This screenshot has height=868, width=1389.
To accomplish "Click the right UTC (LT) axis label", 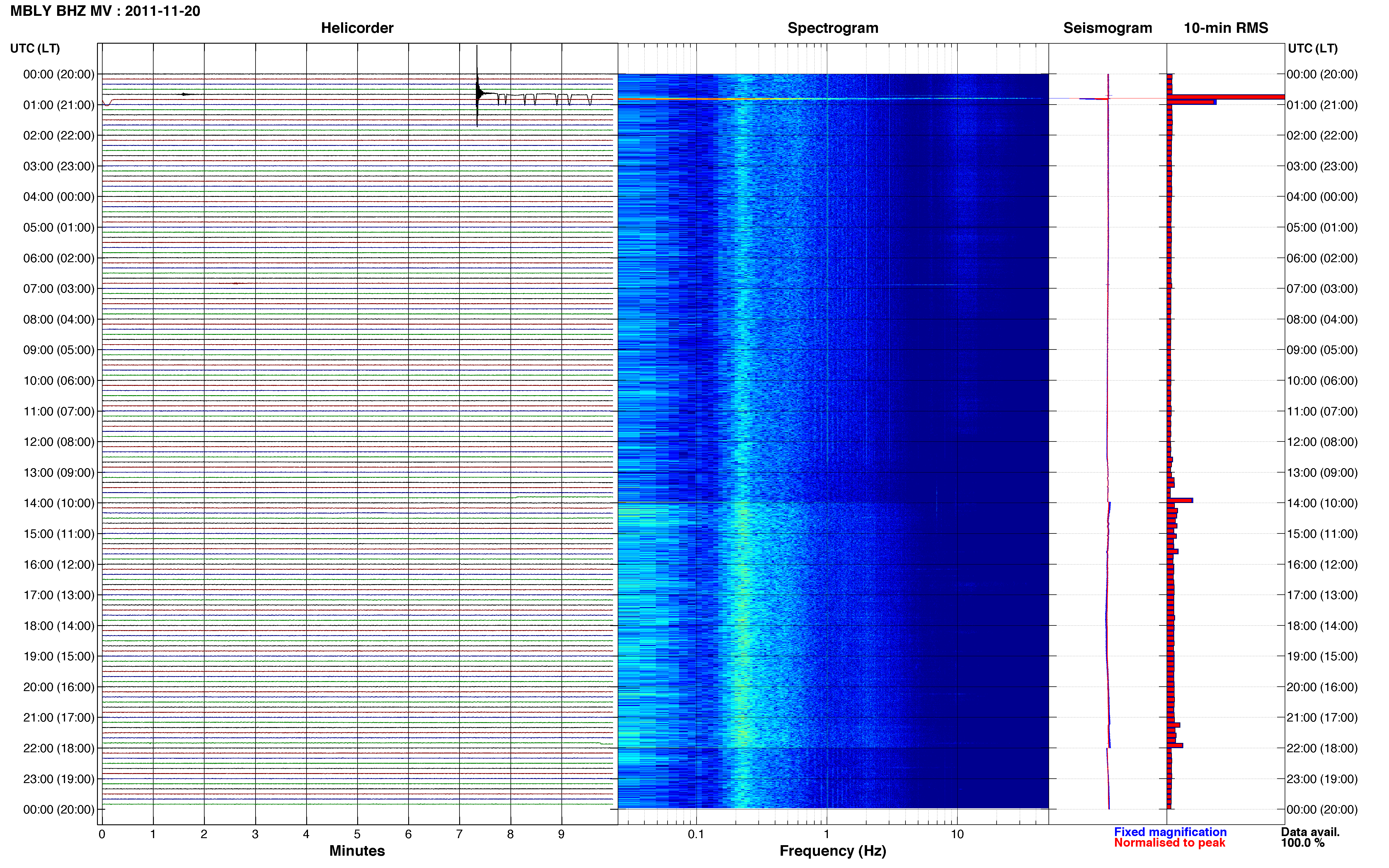I will tap(1313, 48).
